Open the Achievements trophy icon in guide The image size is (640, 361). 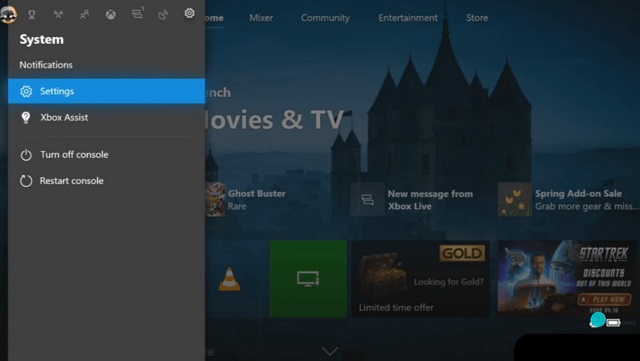pyautogui.click(x=31, y=15)
